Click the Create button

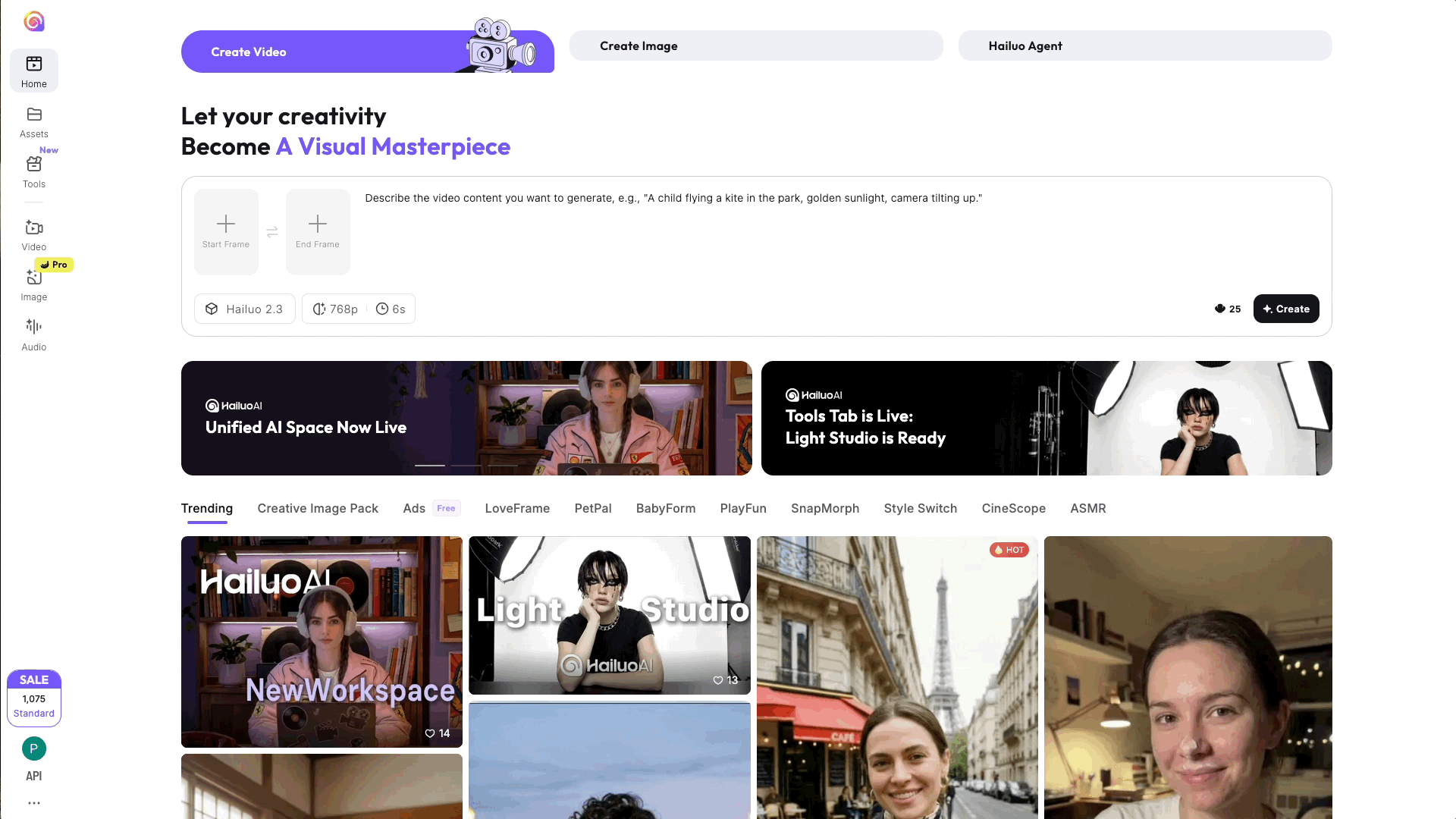[x=1286, y=309]
